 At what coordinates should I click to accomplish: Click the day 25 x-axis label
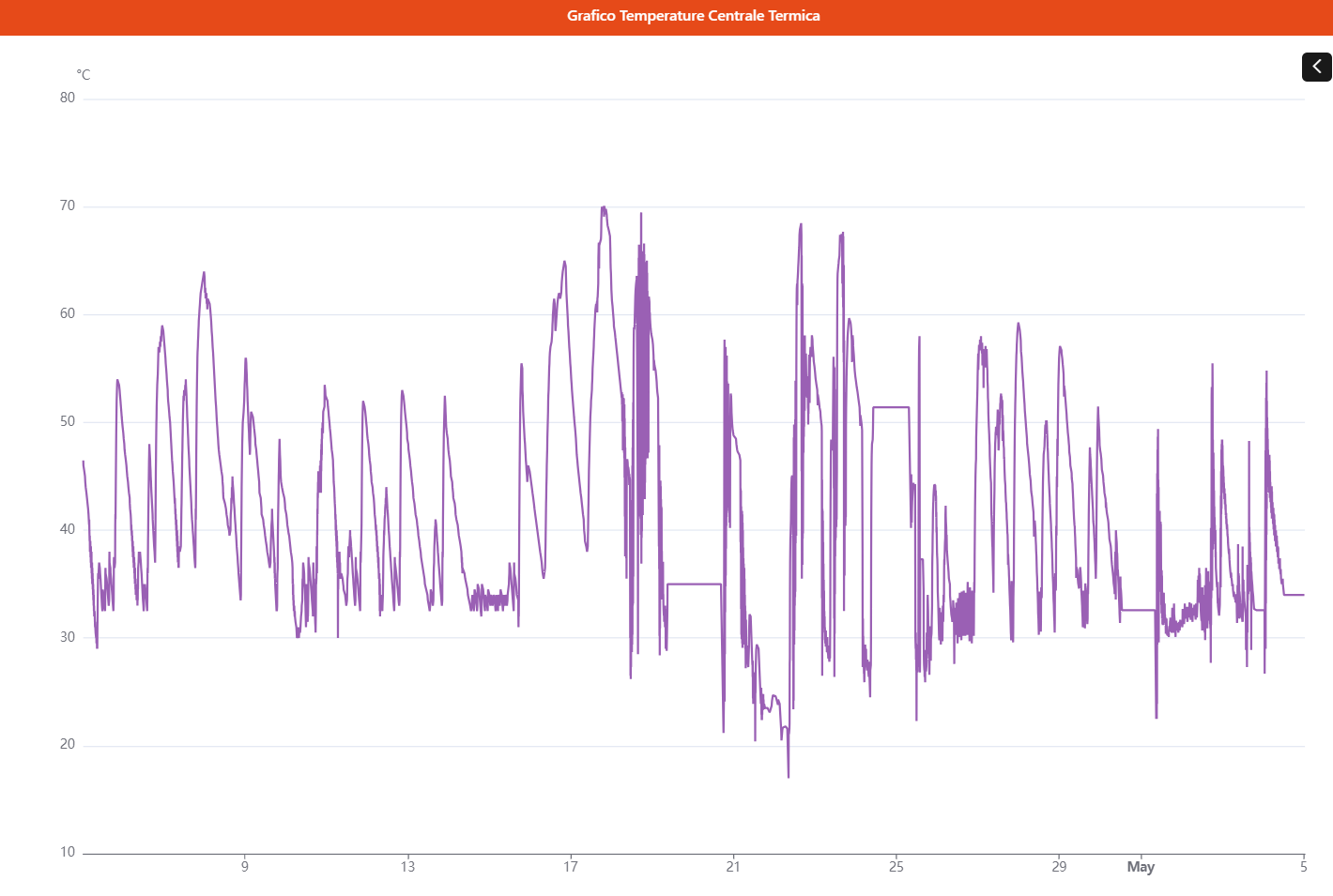tap(896, 867)
